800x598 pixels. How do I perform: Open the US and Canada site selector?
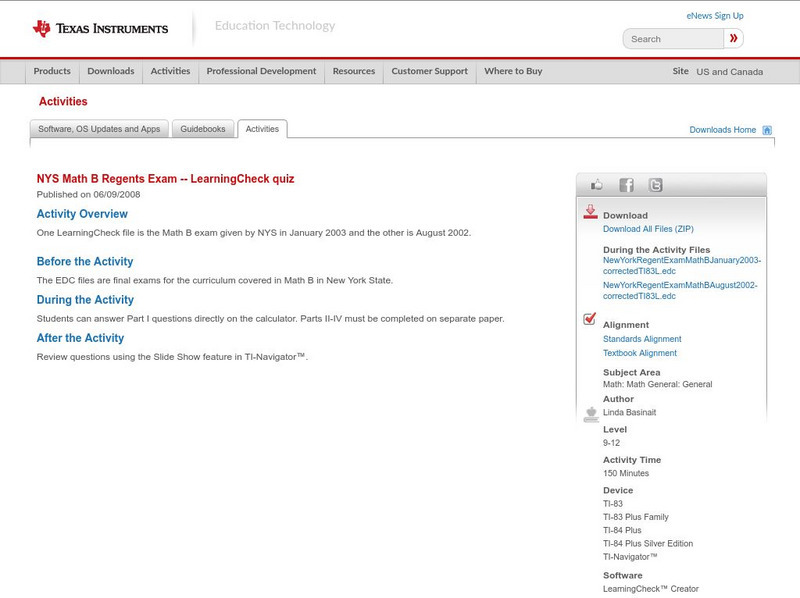pyautogui.click(x=729, y=72)
